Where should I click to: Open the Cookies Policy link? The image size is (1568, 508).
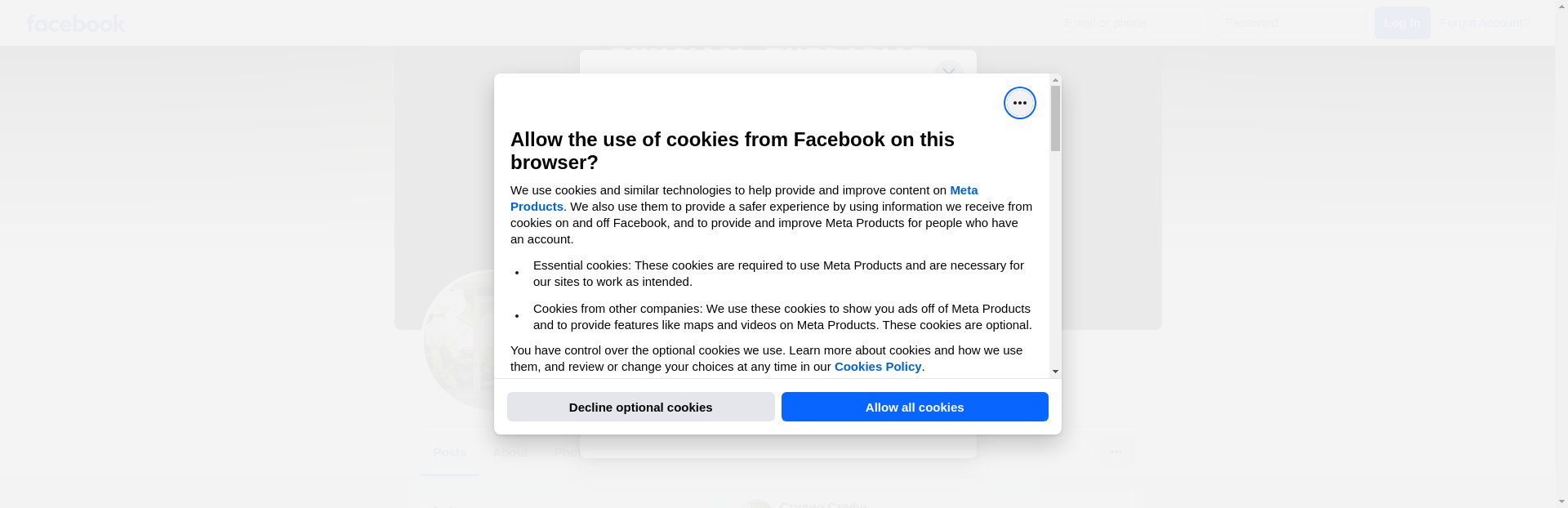click(x=877, y=367)
